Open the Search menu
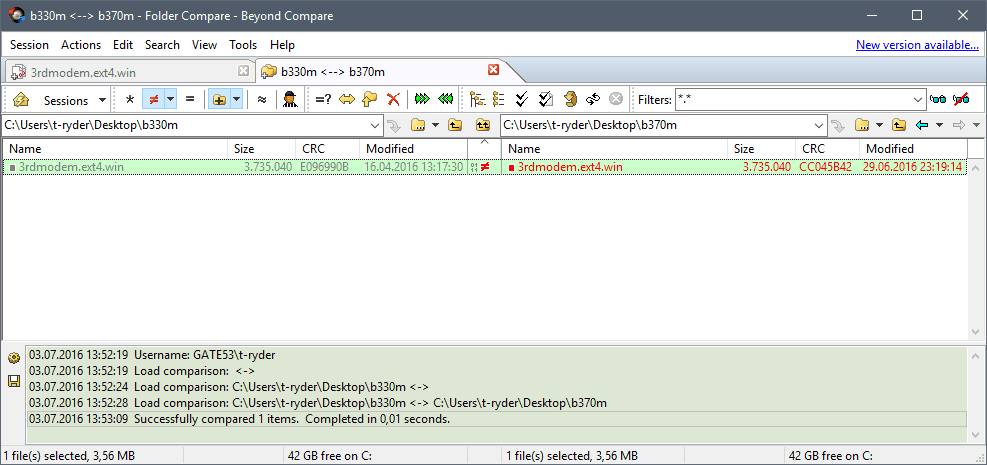Screen dimensions: 987x465 (162, 45)
